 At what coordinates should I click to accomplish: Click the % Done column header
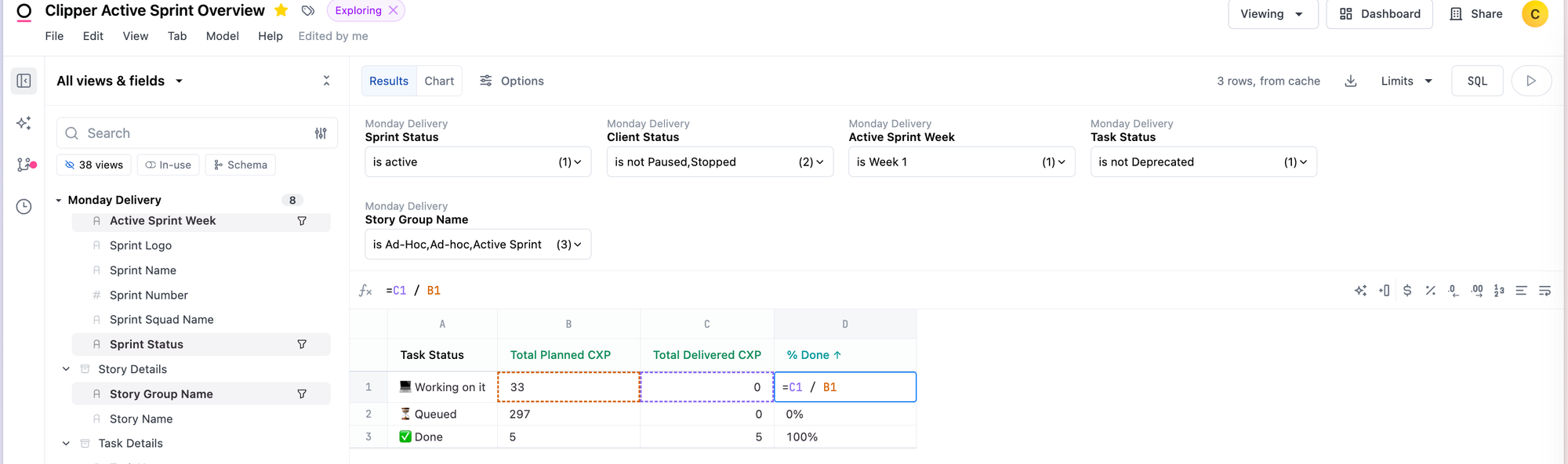pos(814,355)
